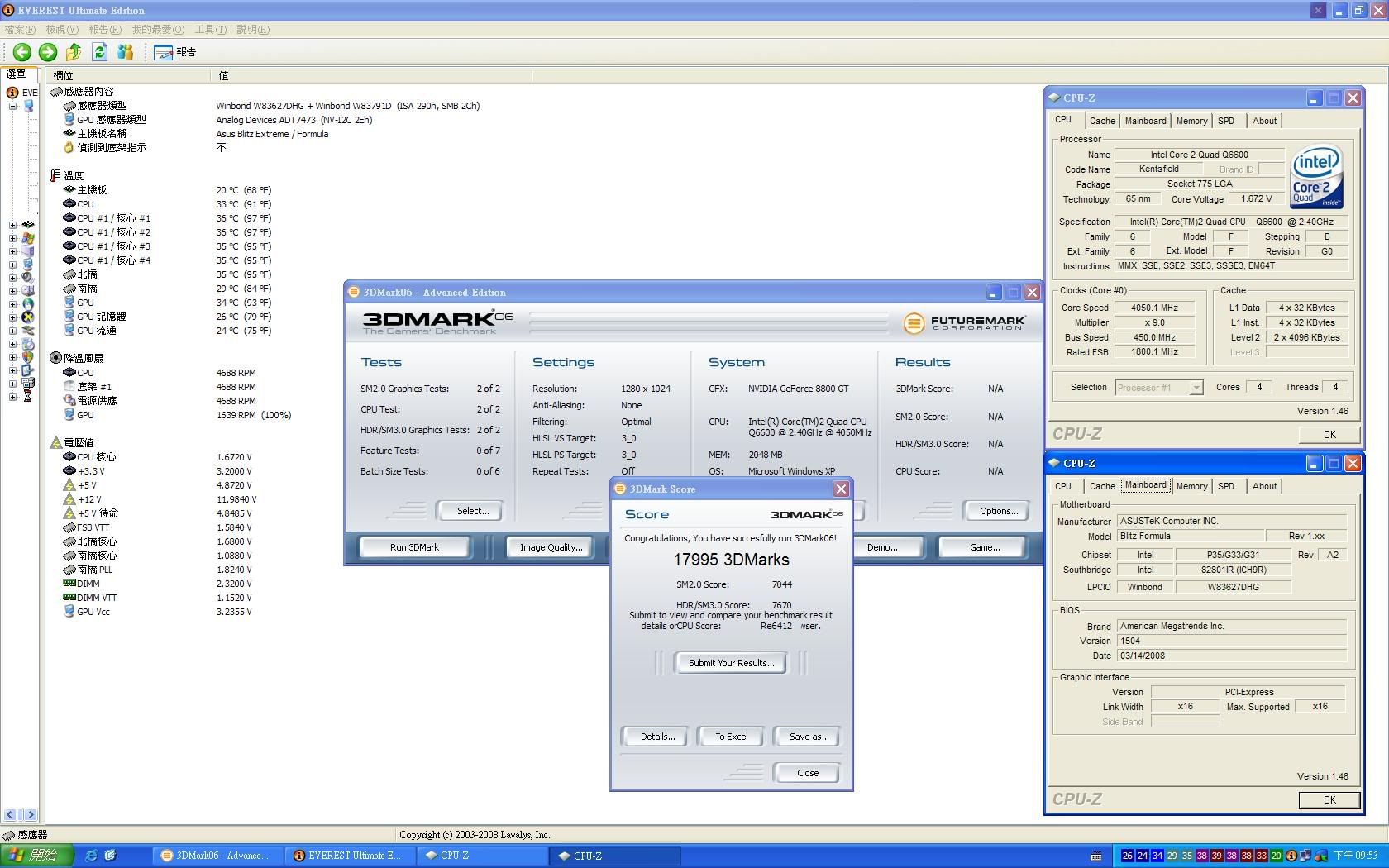Collapse the Computer node in the tree
Viewport: 1389px width, 868px height.
[12, 106]
